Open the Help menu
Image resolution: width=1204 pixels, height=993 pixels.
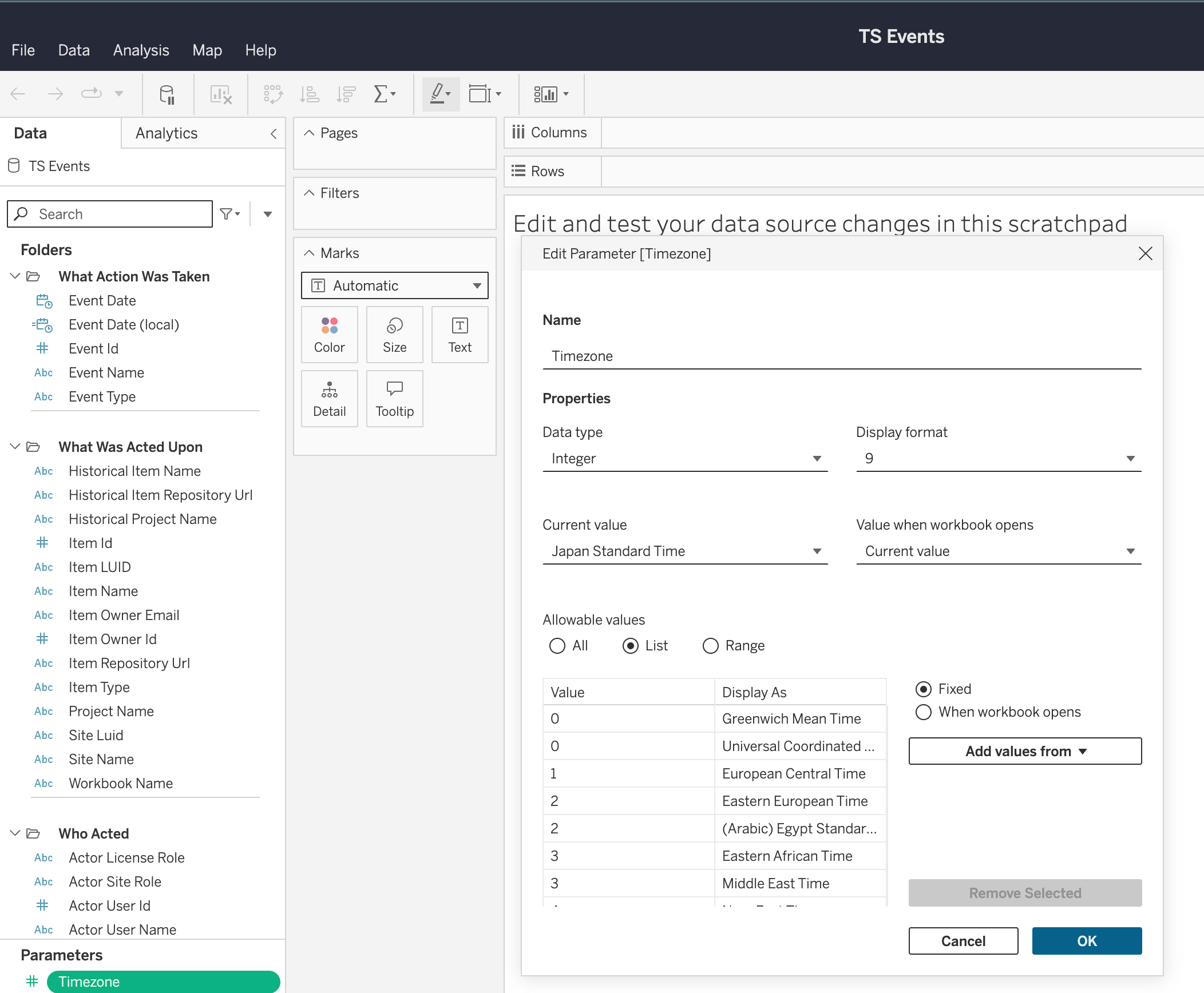(260, 50)
